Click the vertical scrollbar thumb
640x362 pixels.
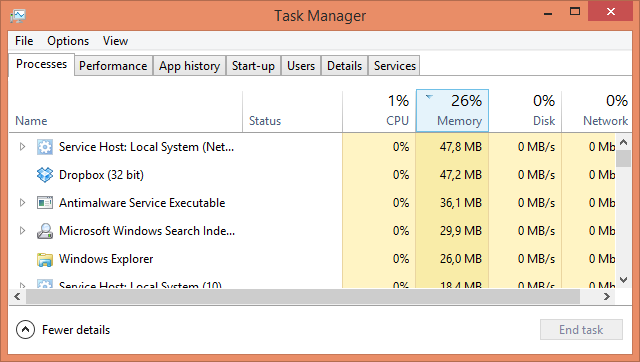pyautogui.click(x=623, y=158)
